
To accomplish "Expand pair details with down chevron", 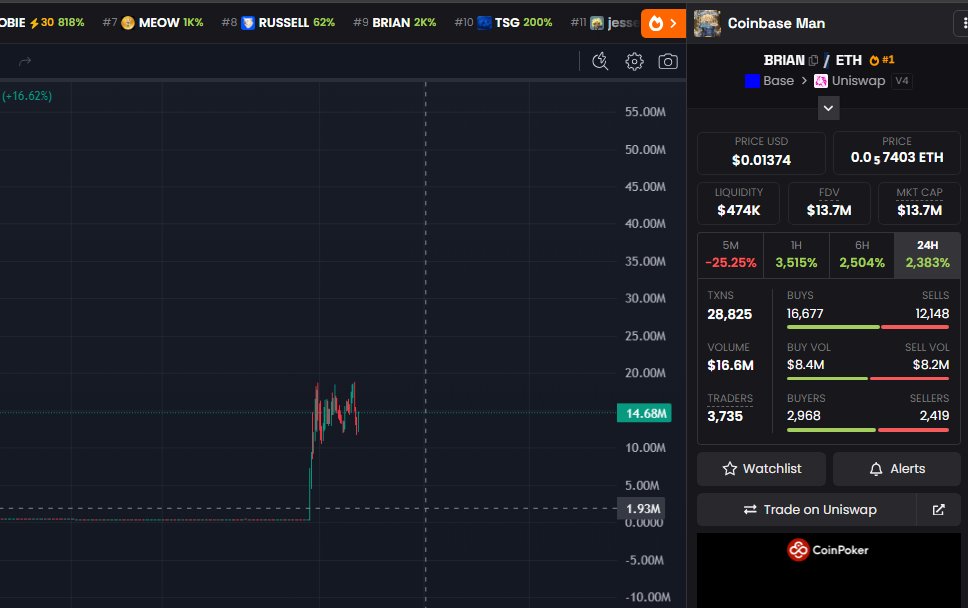I will 828,108.
